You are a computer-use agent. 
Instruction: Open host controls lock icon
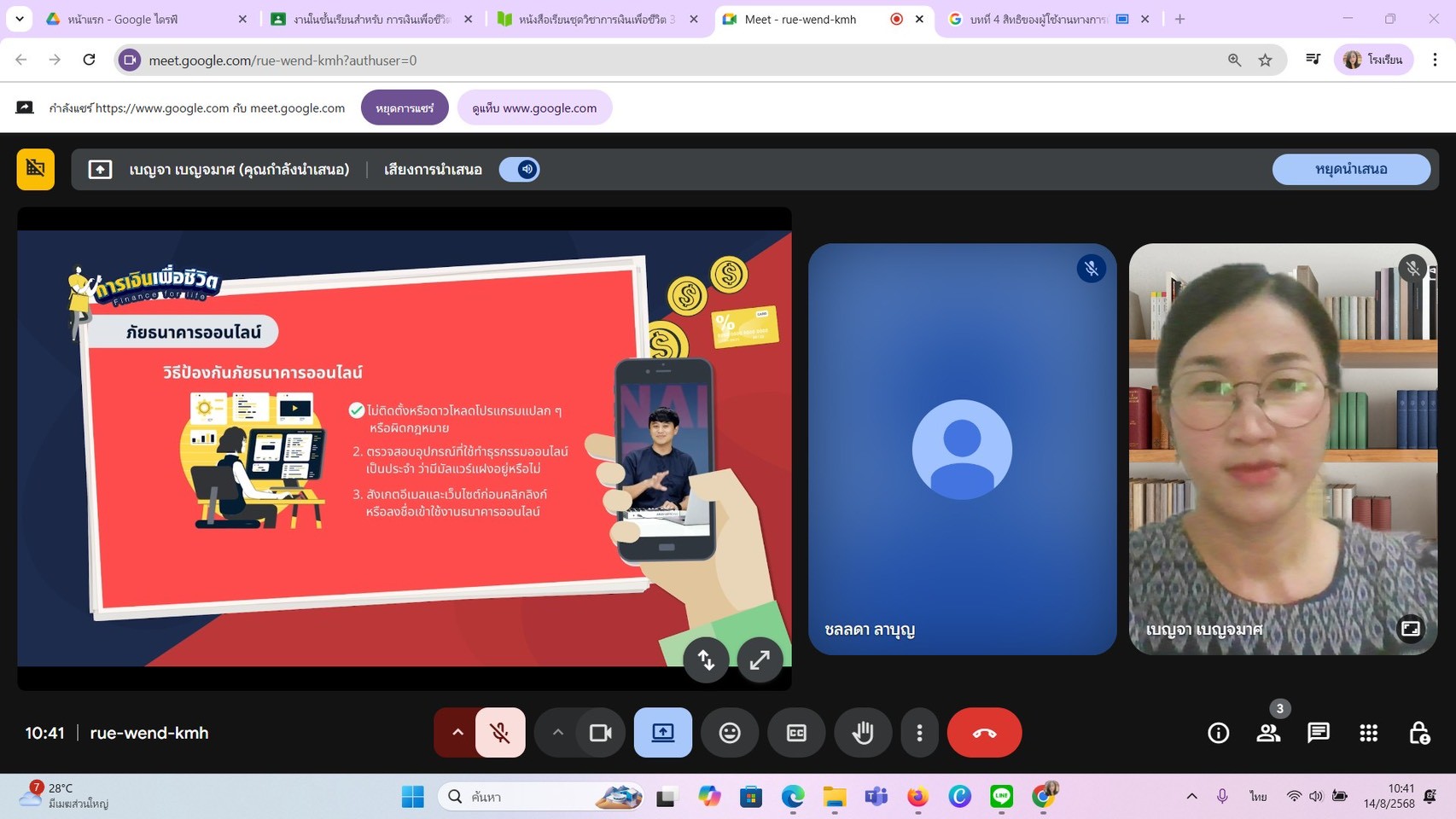click(x=1418, y=733)
